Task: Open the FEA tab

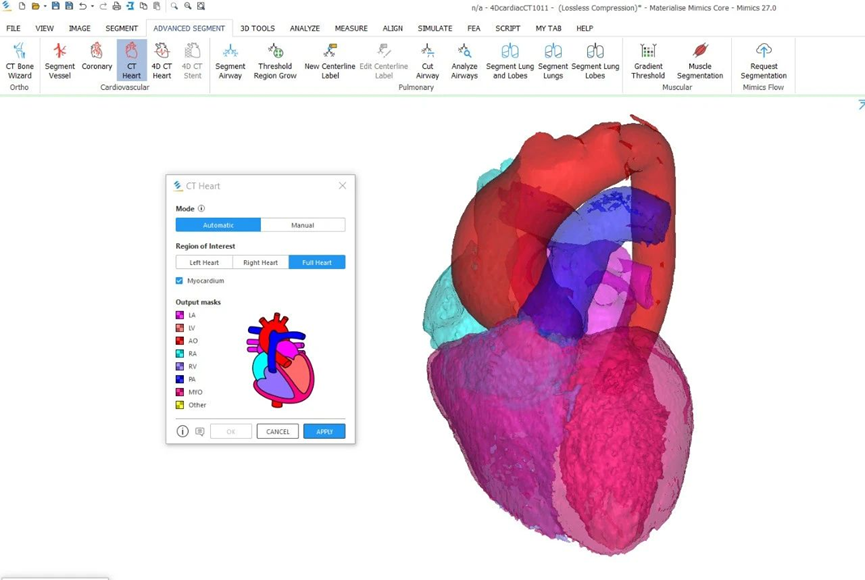Action: [474, 28]
